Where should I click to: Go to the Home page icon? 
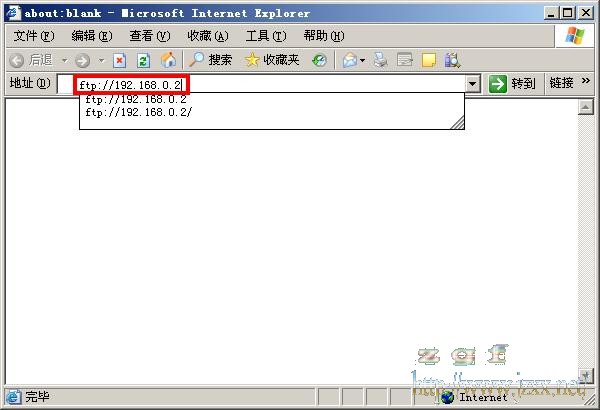pos(168,60)
